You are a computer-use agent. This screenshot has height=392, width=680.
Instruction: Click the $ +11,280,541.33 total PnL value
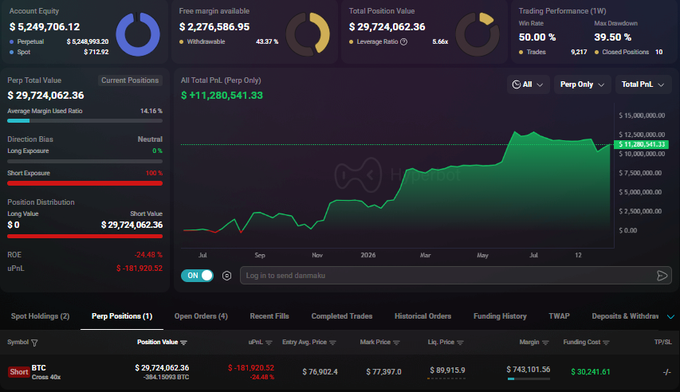click(222, 95)
